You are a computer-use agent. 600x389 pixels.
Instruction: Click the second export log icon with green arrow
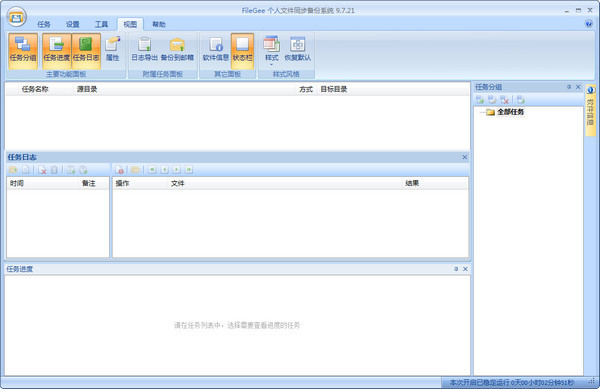pyautogui.click(x=83, y=170)
